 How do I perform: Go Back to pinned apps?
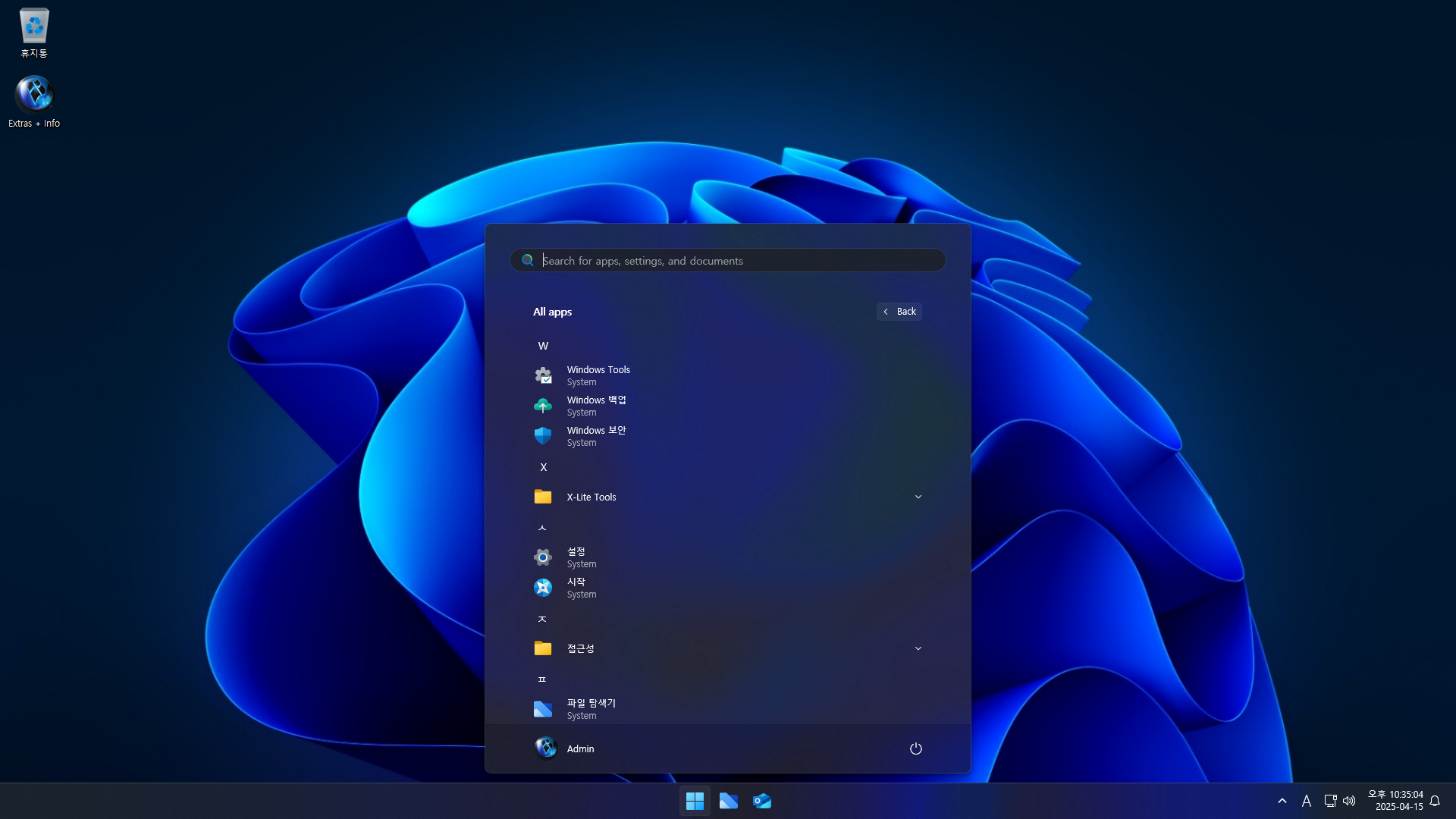tap(899, 312)
